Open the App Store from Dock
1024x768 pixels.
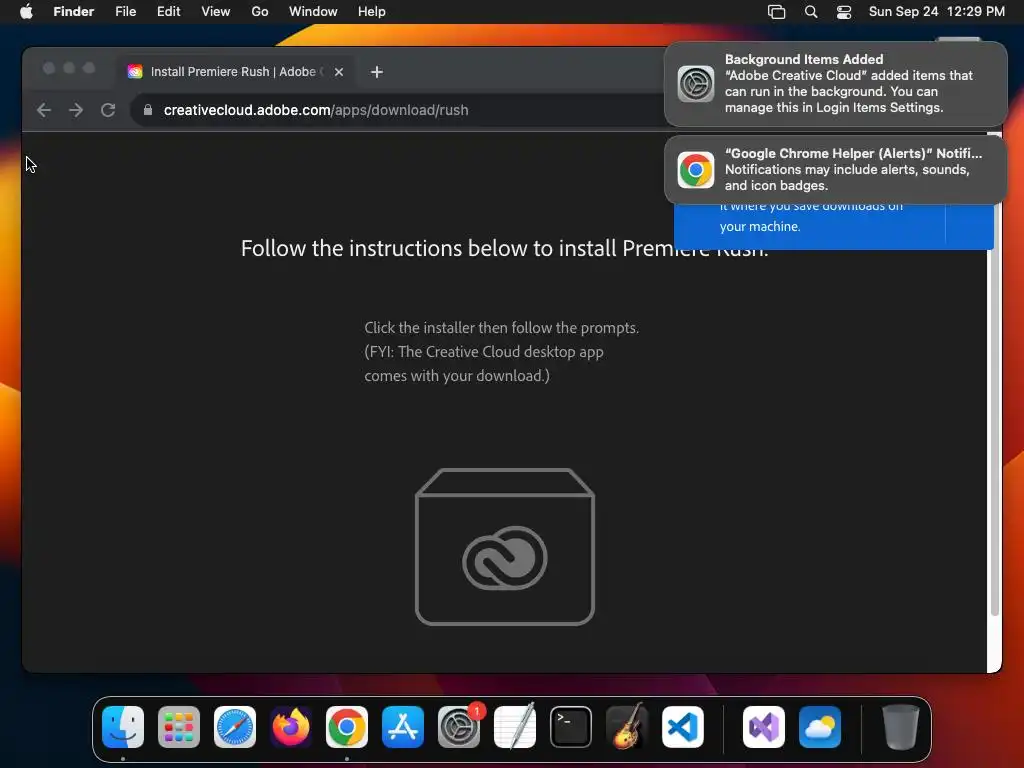[403, 727]
